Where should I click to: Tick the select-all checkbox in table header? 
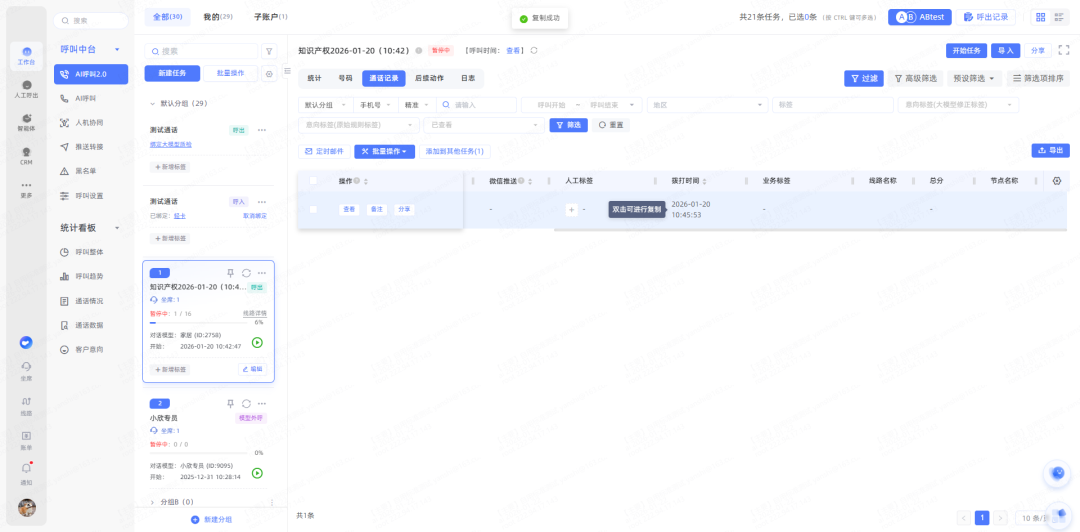coord(313,181)
